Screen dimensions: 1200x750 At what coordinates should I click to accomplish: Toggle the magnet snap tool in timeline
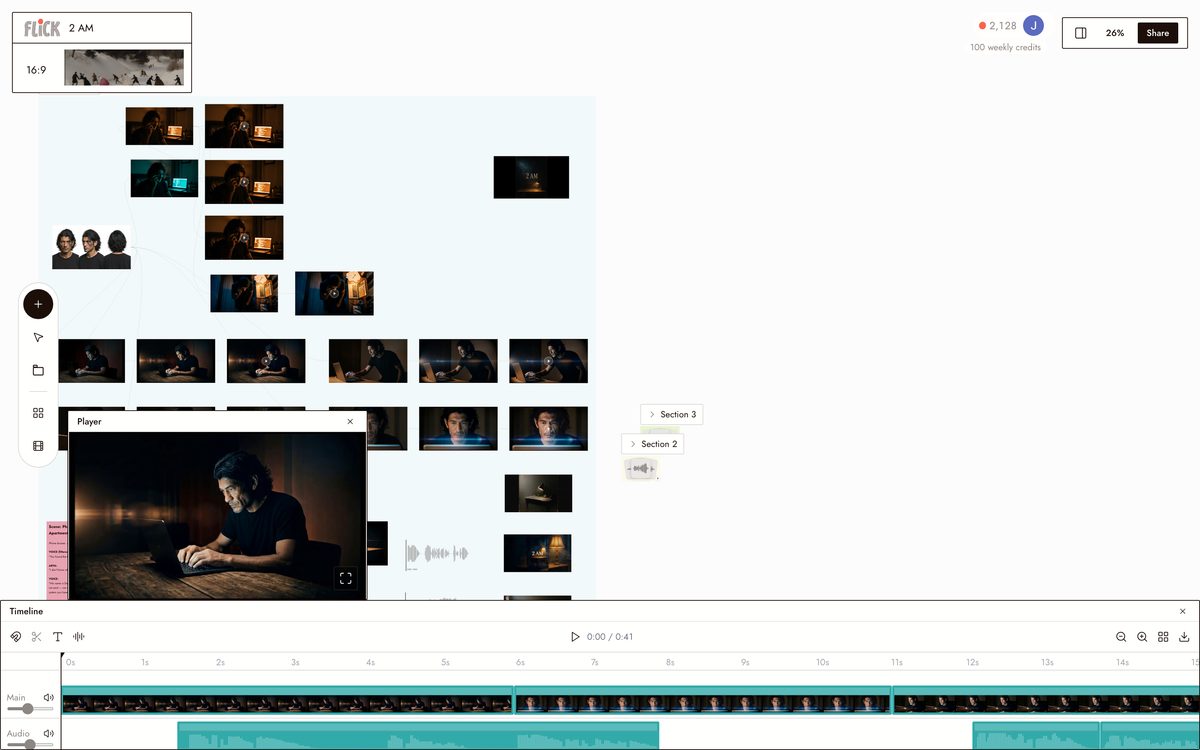[15, 637]
